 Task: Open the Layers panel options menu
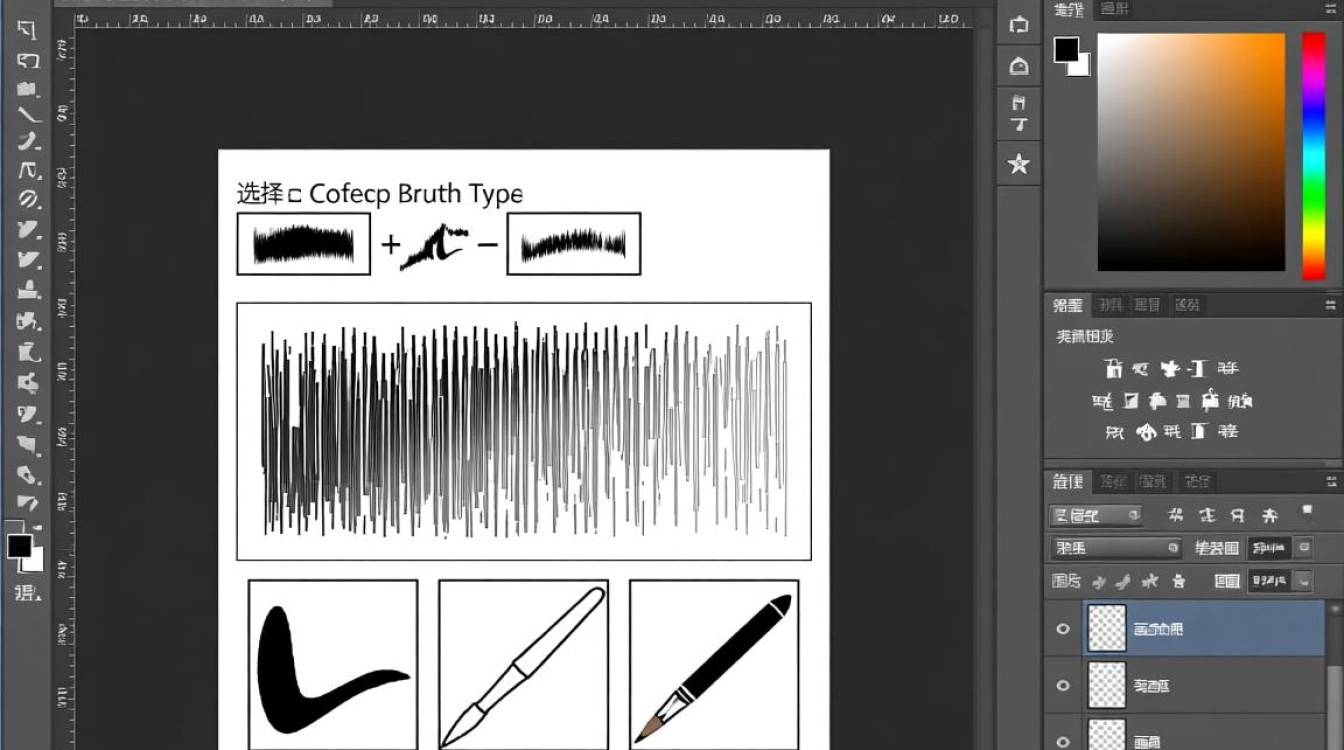pos(1331,481)
